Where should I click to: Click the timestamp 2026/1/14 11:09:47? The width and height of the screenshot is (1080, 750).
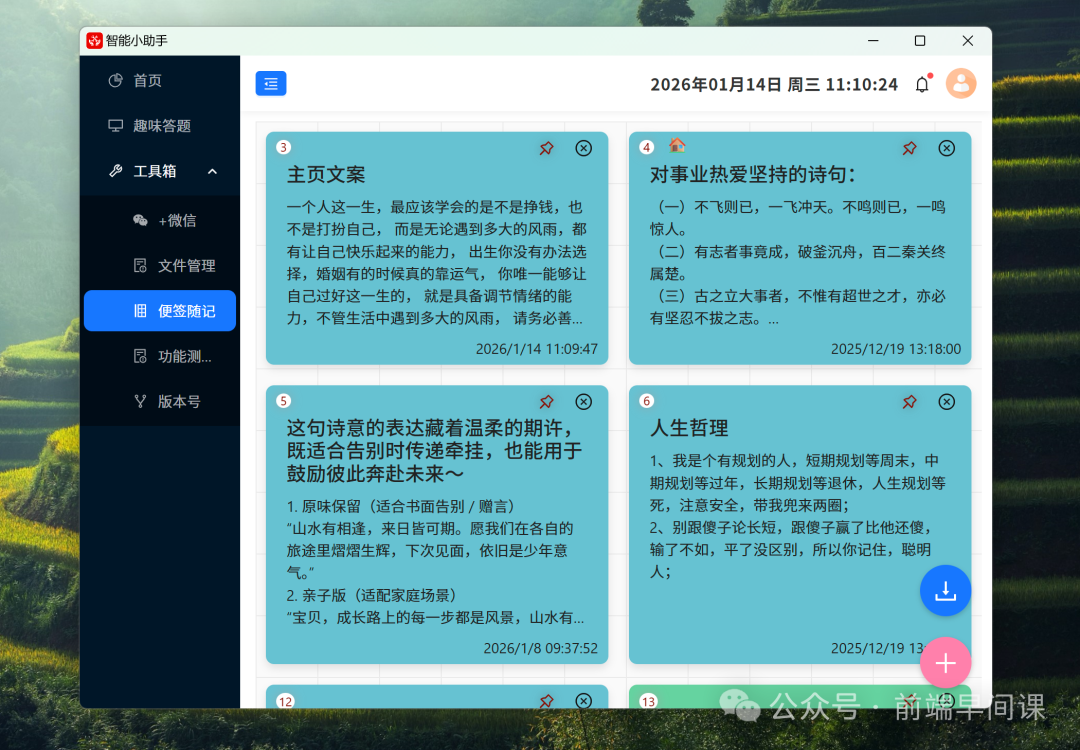click(x=537, y=349)
